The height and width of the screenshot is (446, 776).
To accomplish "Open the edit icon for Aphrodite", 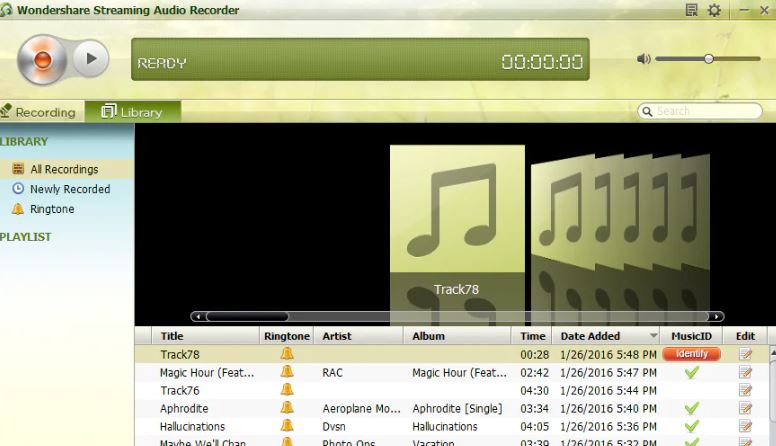I will tap(745, 408).
